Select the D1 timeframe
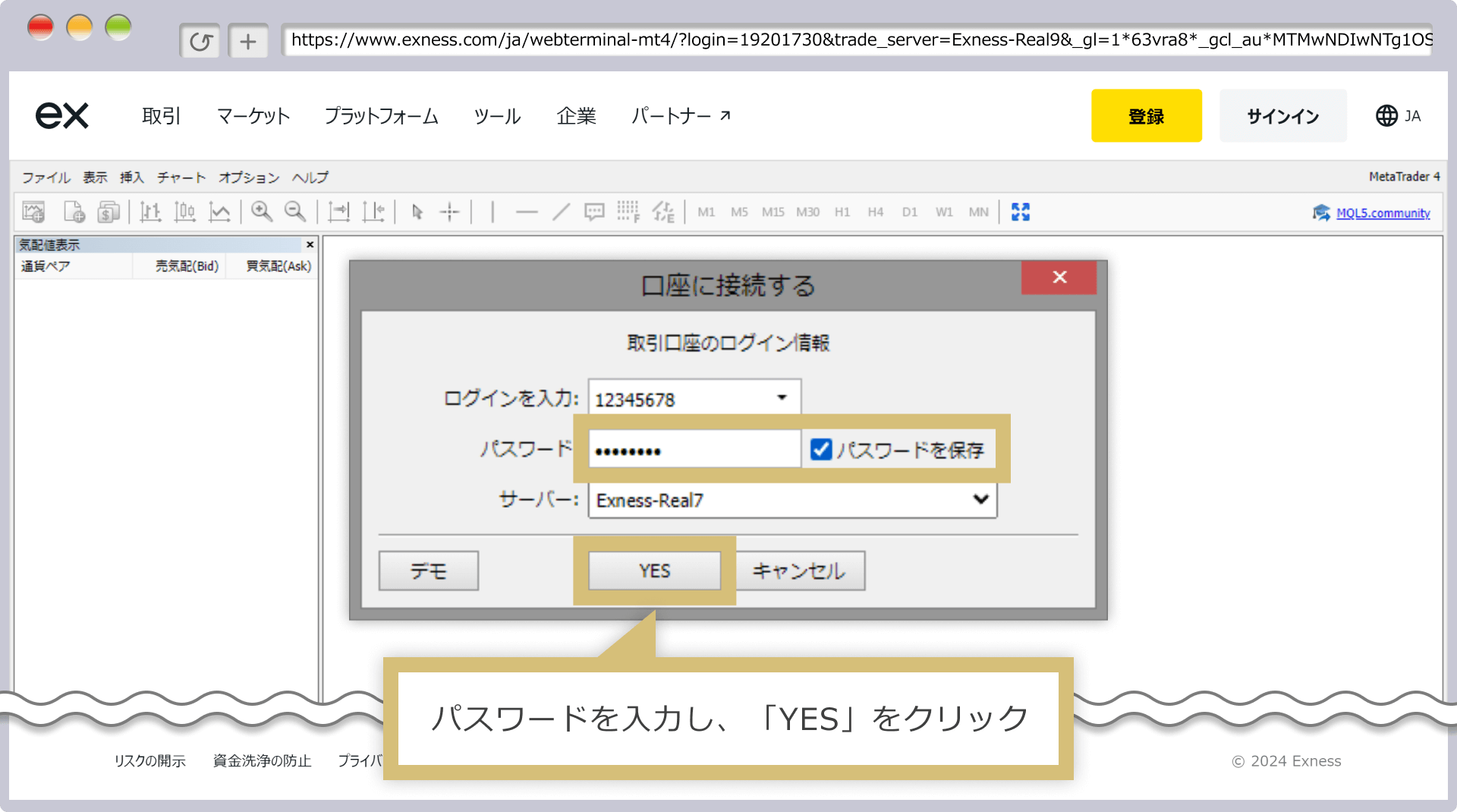This screenshot has width=1457, height=812. click(910, 212)
